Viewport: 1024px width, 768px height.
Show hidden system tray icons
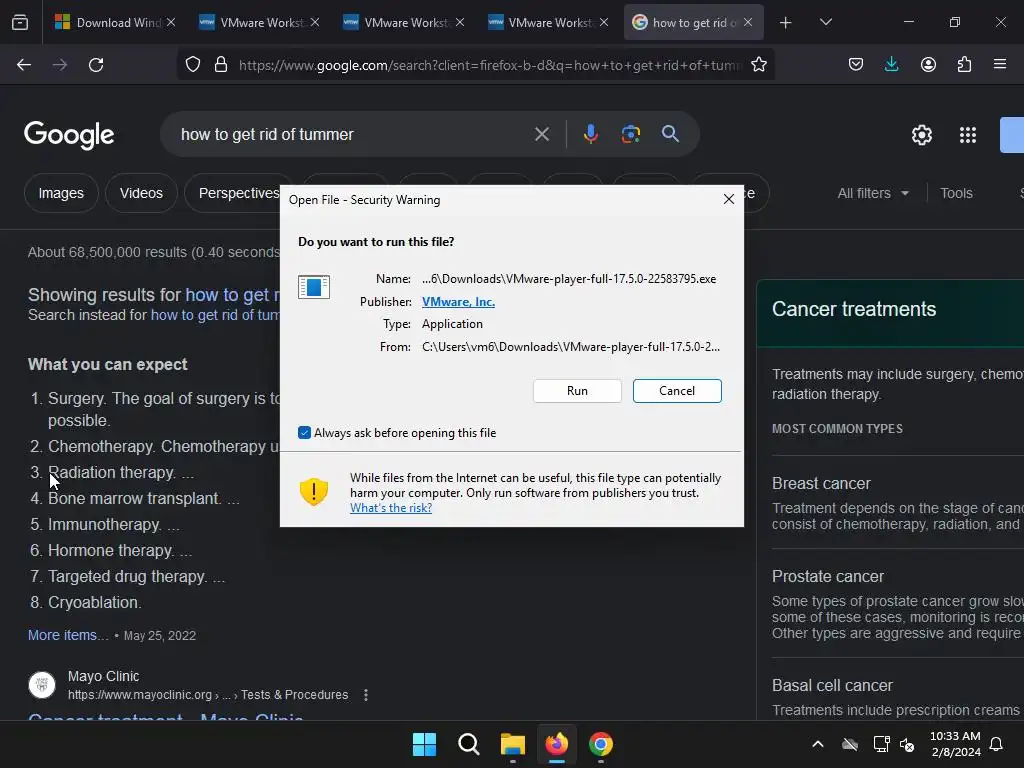(x=817, y=744)
